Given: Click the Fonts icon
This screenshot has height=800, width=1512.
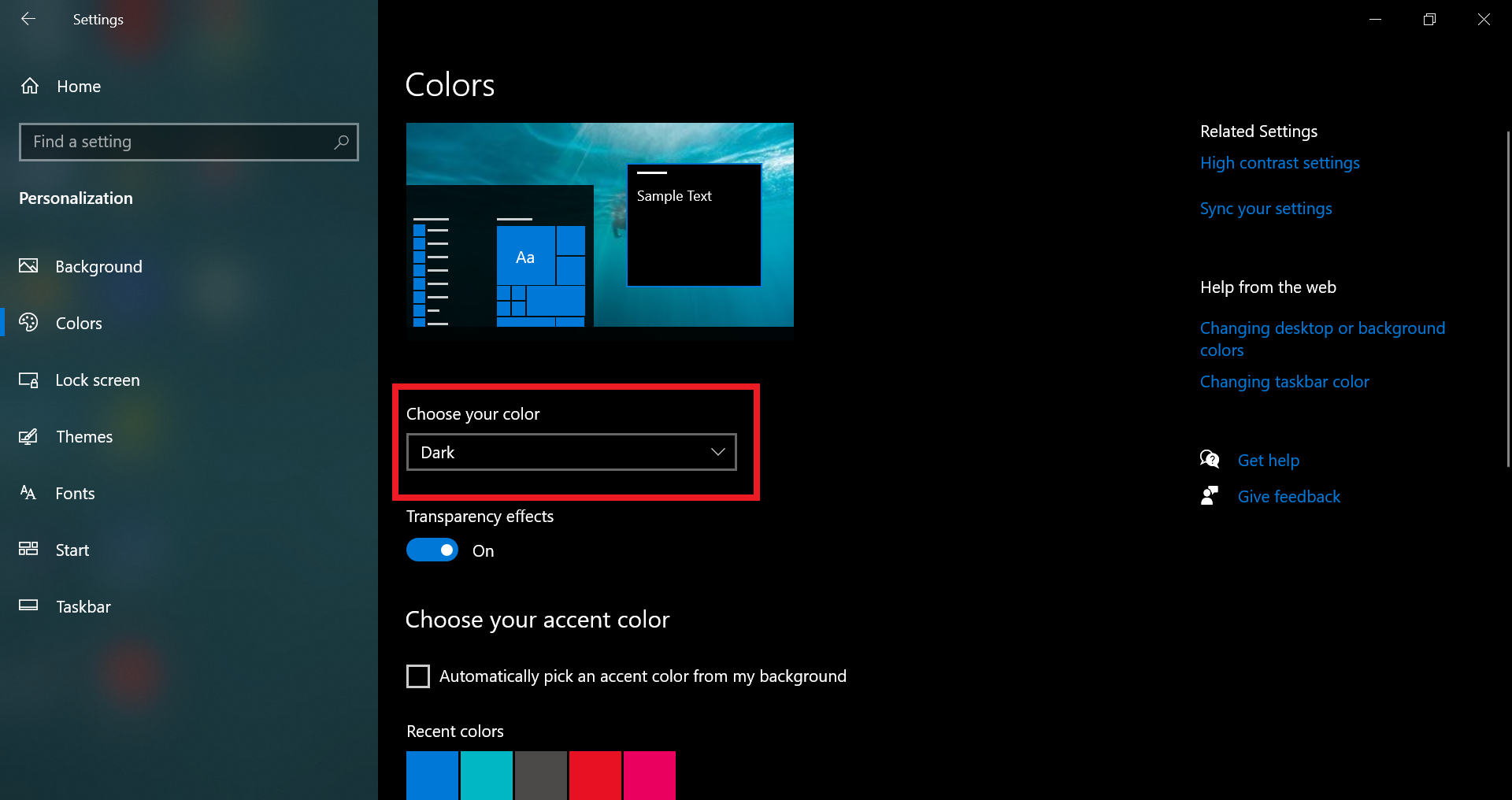Looking at the screenshot, I should (x=28, y=493).
